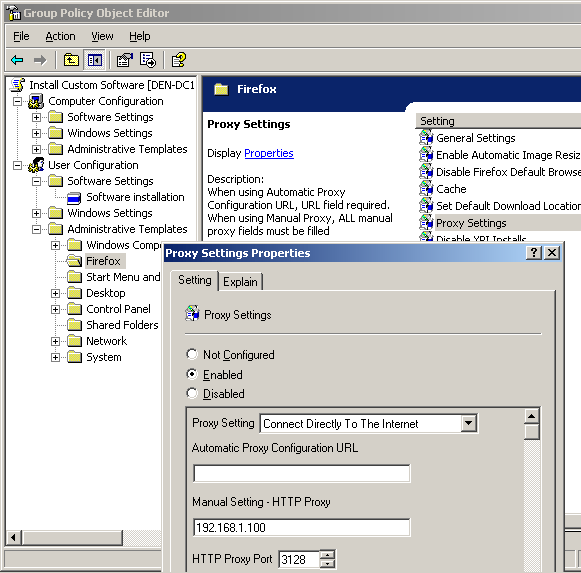Click the Automatic Proxy Configuration URL field

[x=302, y=473]
